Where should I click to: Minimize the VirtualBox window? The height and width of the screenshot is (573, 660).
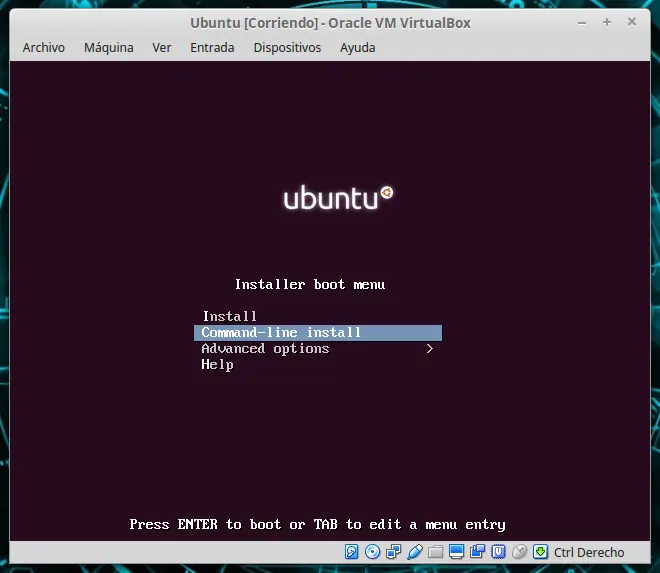(582, 23)
